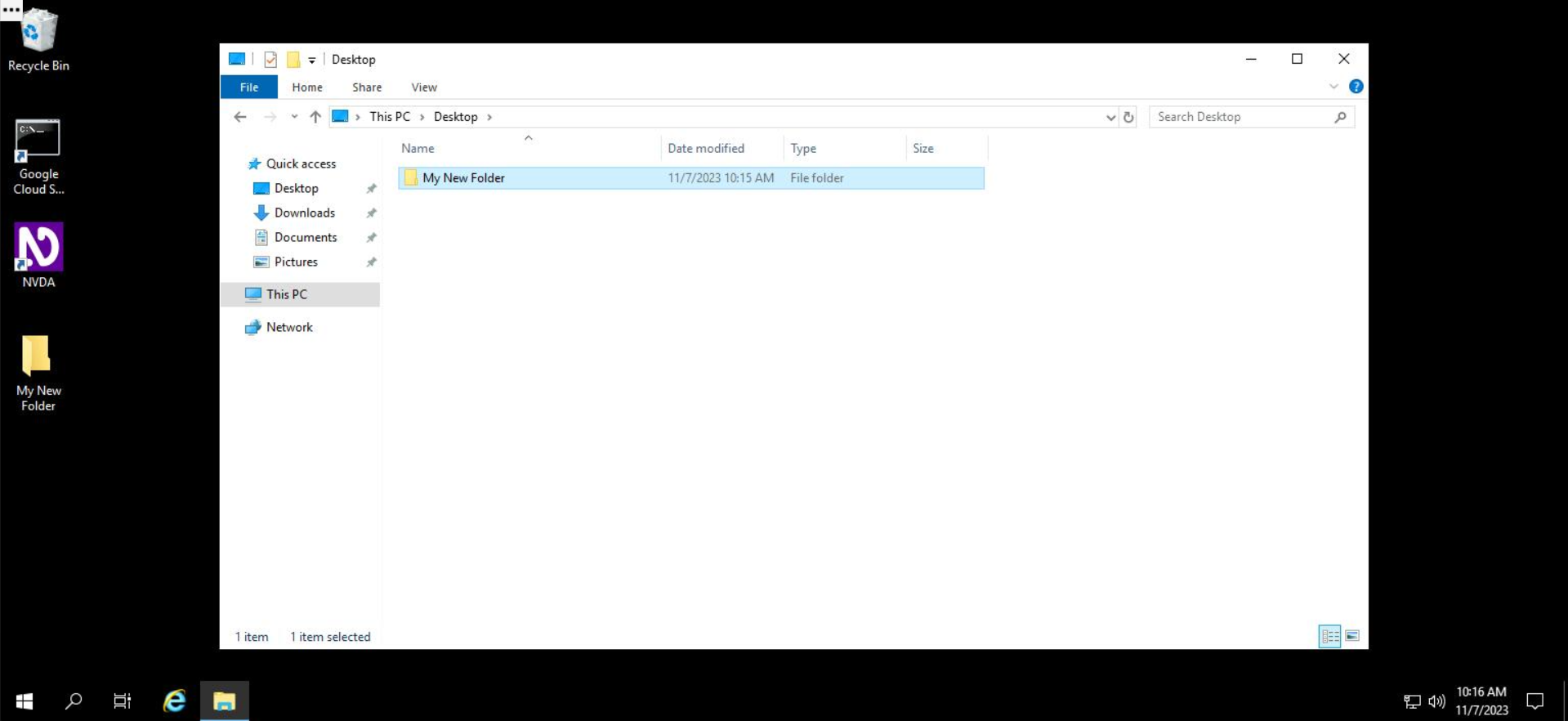The height and width of the screenshot is (721, 1568).
Task: Click the 11/7/2023 10:15 AM date cell
Action: 721,178
